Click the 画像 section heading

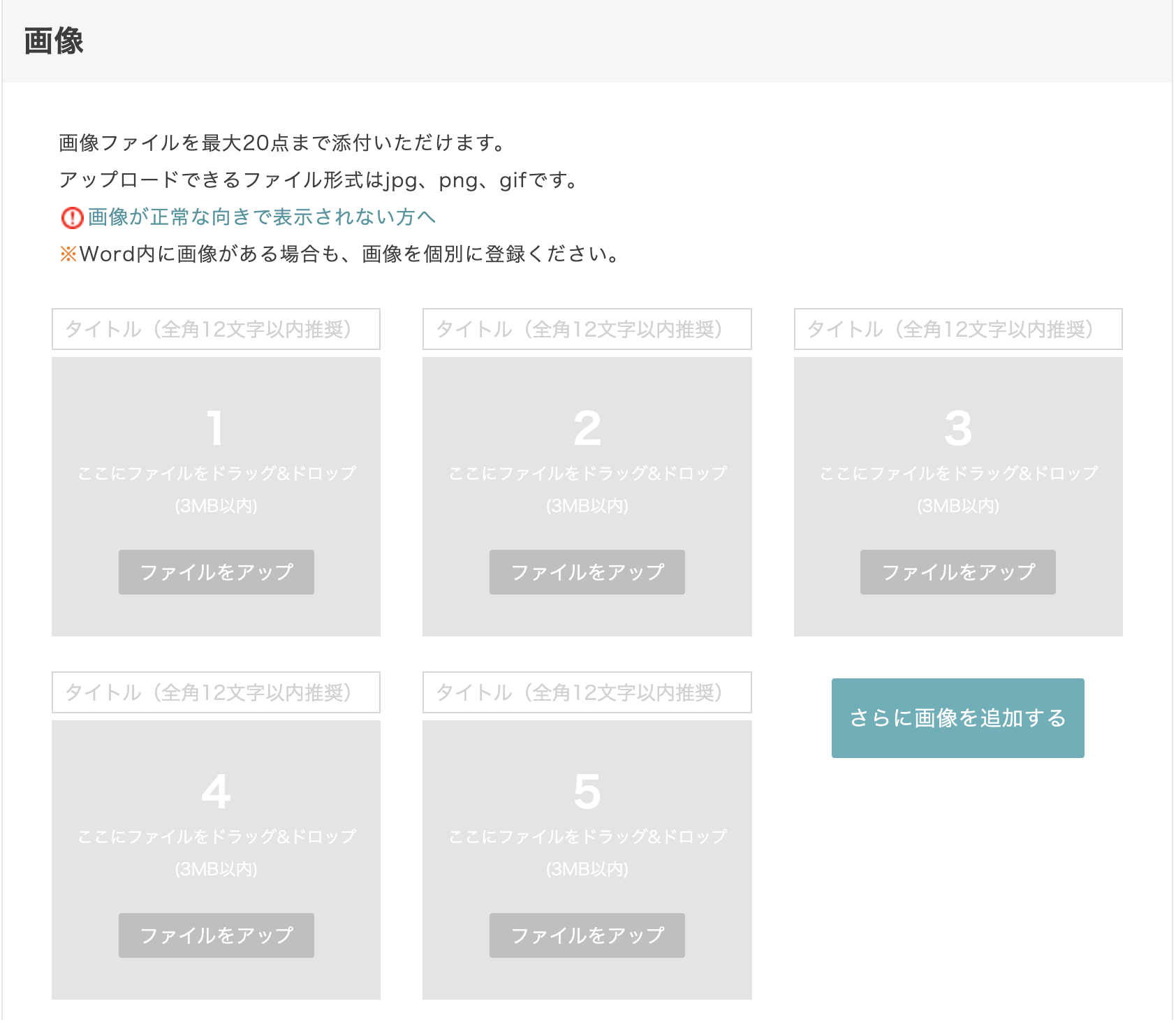[54, 41]
